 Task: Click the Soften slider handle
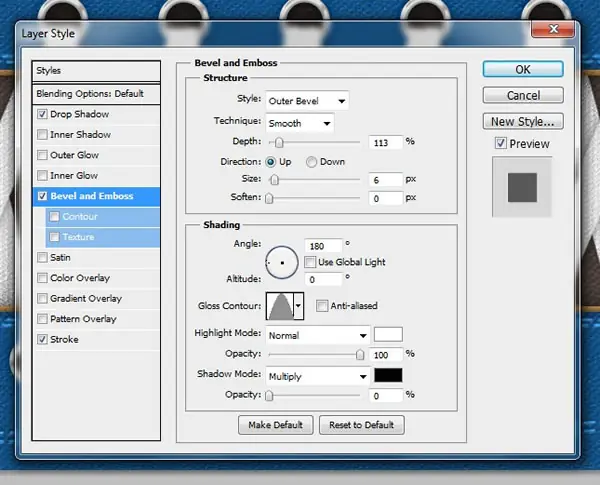coord(269,198)
